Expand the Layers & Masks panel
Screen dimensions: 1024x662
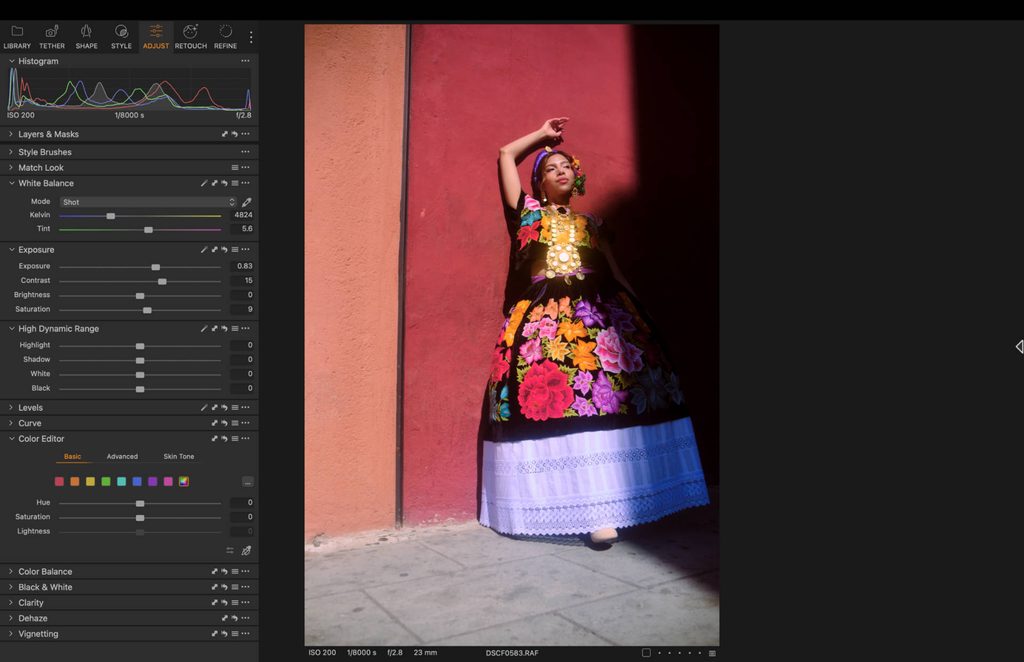11,134
